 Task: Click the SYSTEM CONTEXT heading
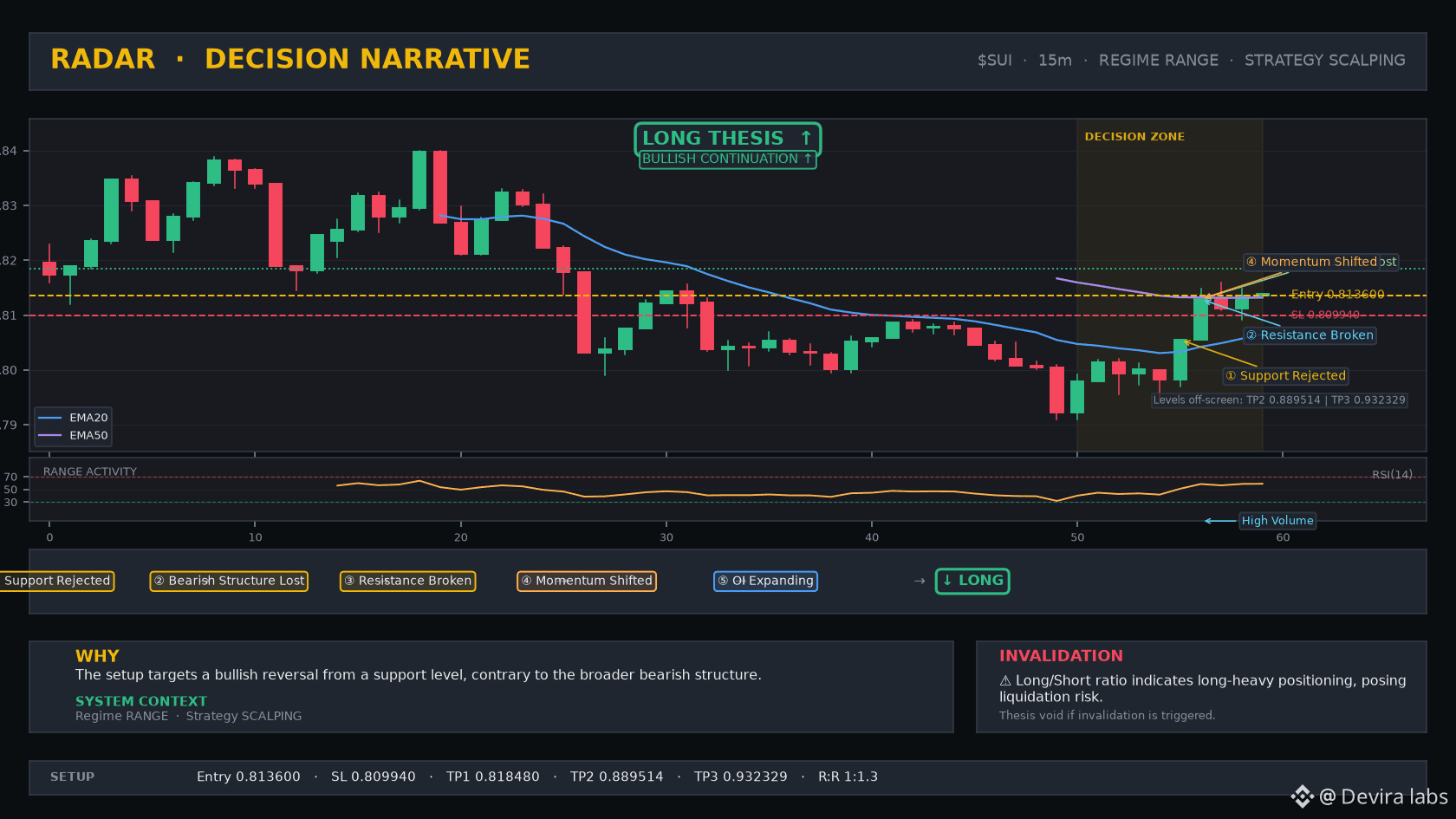(141, 701)
